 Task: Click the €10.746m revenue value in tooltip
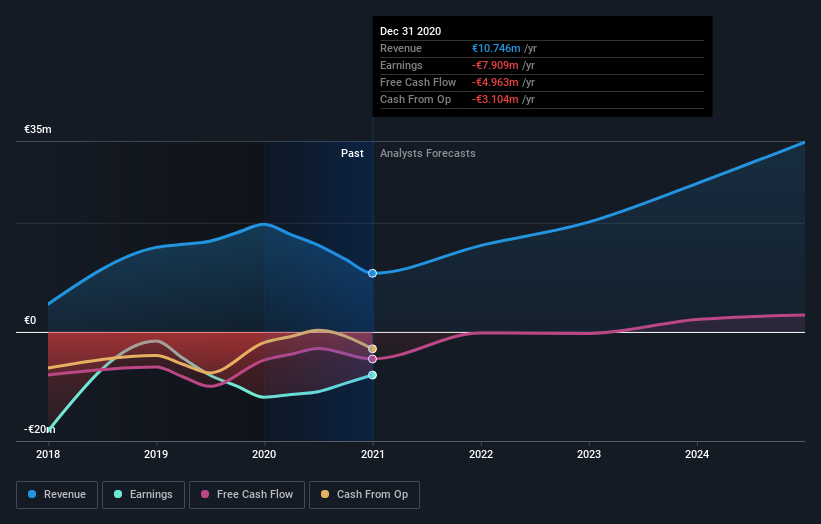pos(496,48)
